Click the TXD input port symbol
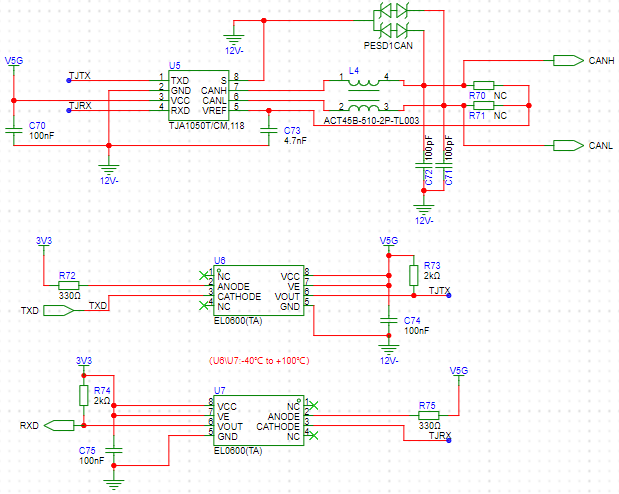 point(58,310)
